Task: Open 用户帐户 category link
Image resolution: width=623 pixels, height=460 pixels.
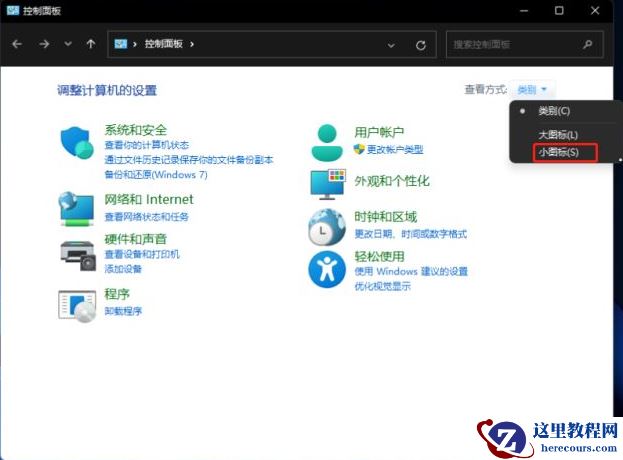Action: tap(379, 132)
